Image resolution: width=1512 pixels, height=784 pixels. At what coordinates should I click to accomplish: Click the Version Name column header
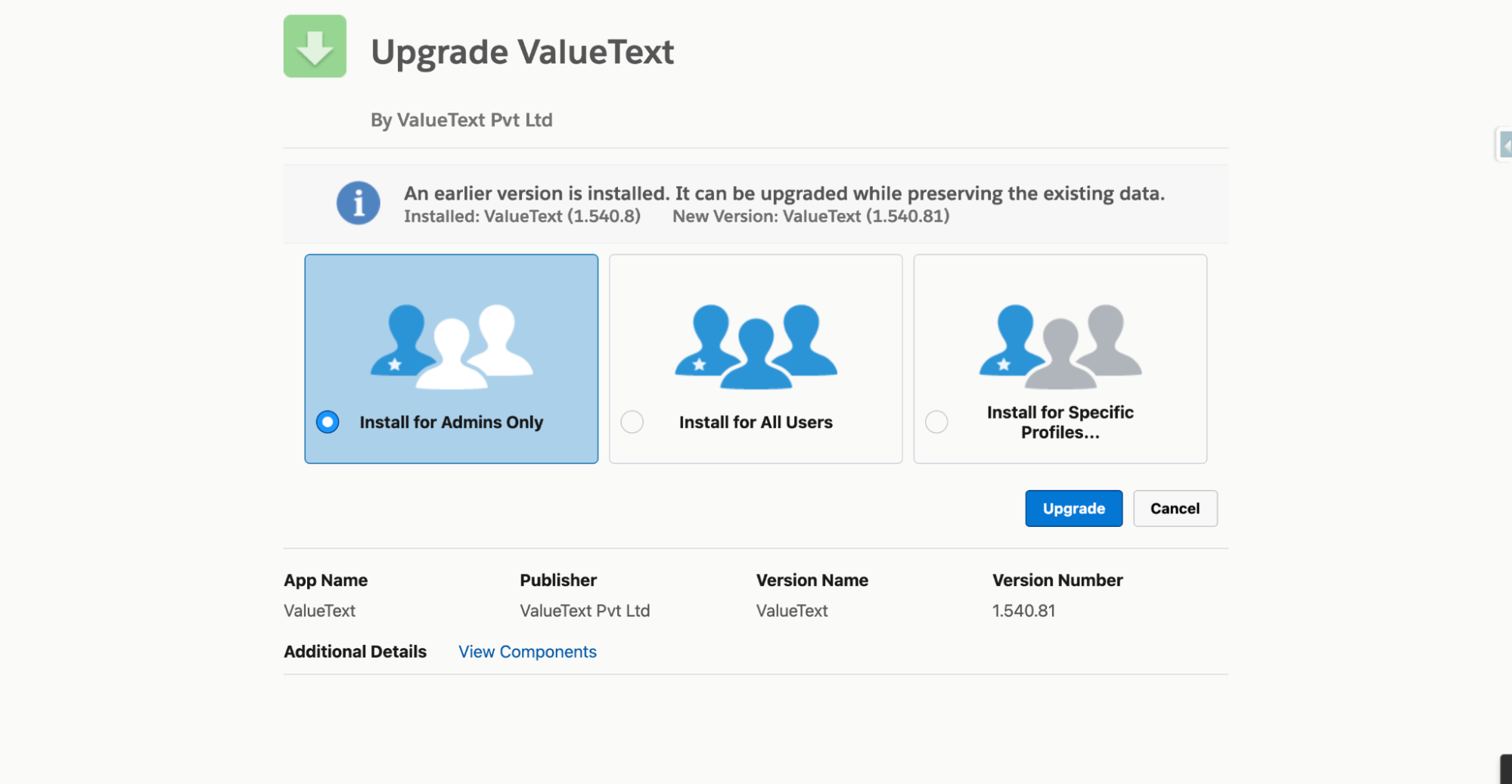(x=812, y=580)
